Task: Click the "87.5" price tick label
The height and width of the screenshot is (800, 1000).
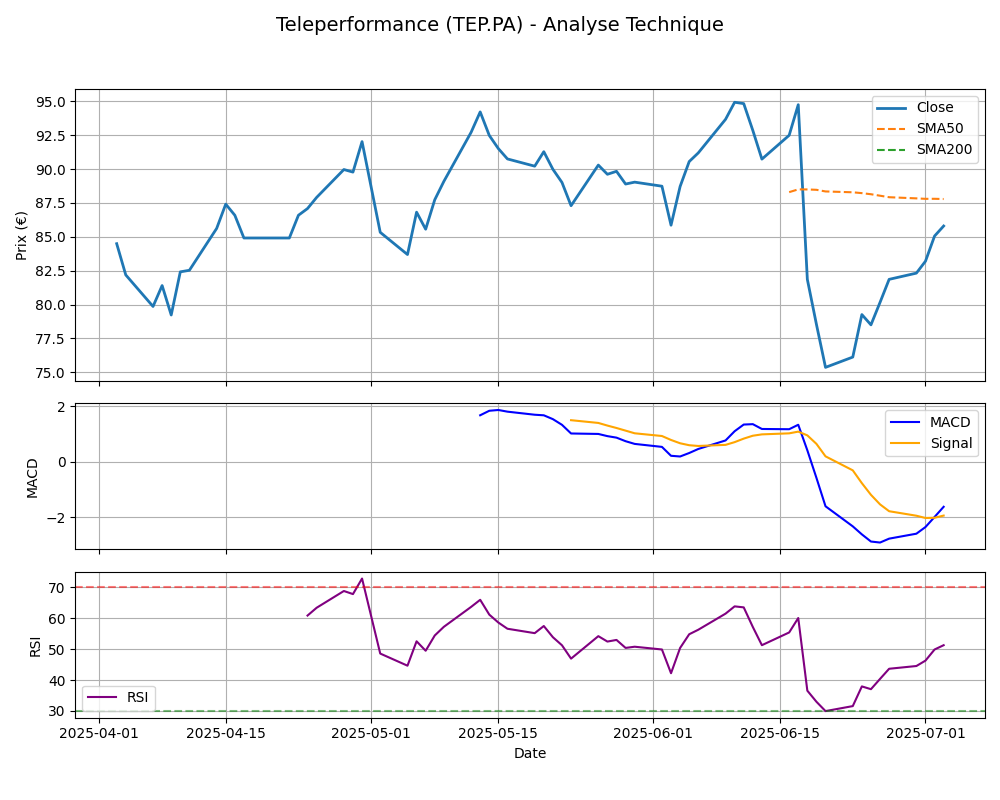Action: 52,204
